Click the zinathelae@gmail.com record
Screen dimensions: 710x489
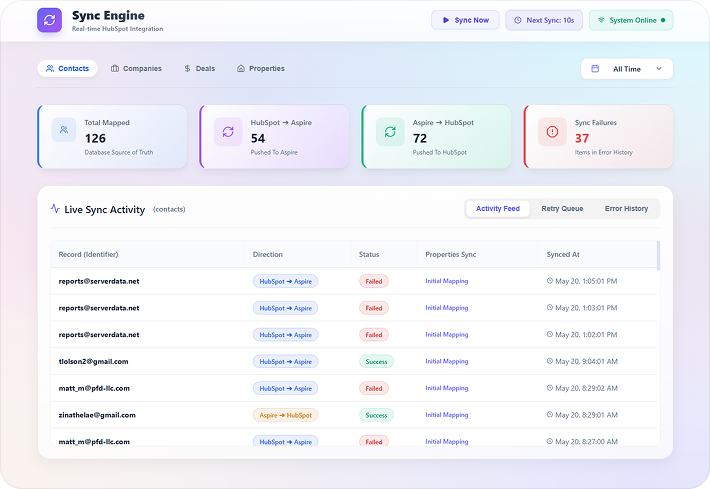pos(97,415)
